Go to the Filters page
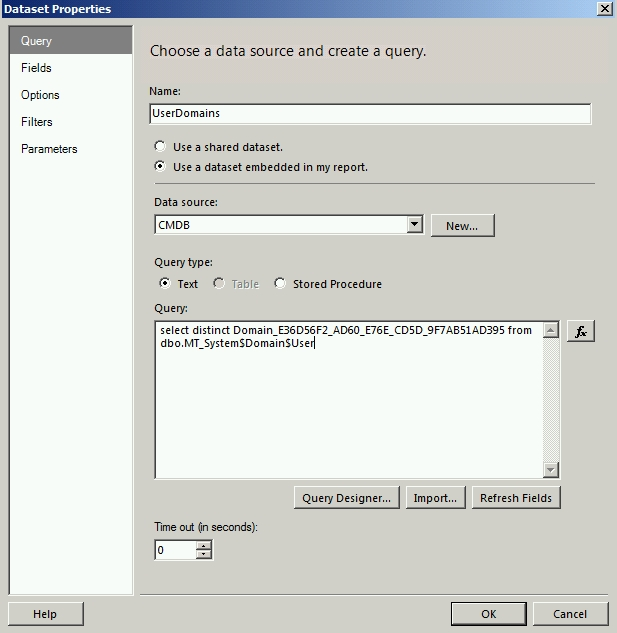Viewport: 617px width, 633px height. (x=37, y=122)
